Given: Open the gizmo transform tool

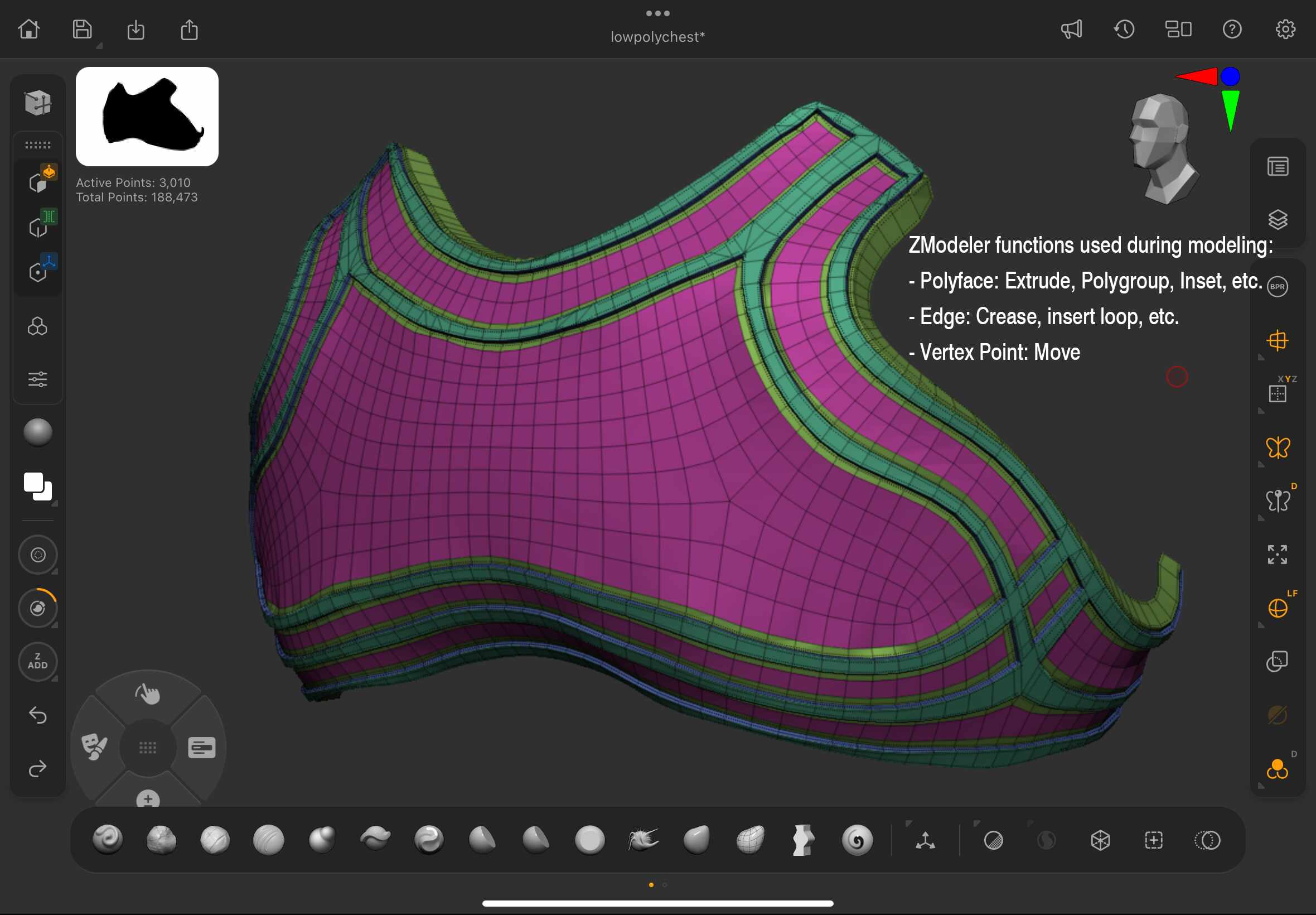Looking at the screenshot, I should (925, 840).
